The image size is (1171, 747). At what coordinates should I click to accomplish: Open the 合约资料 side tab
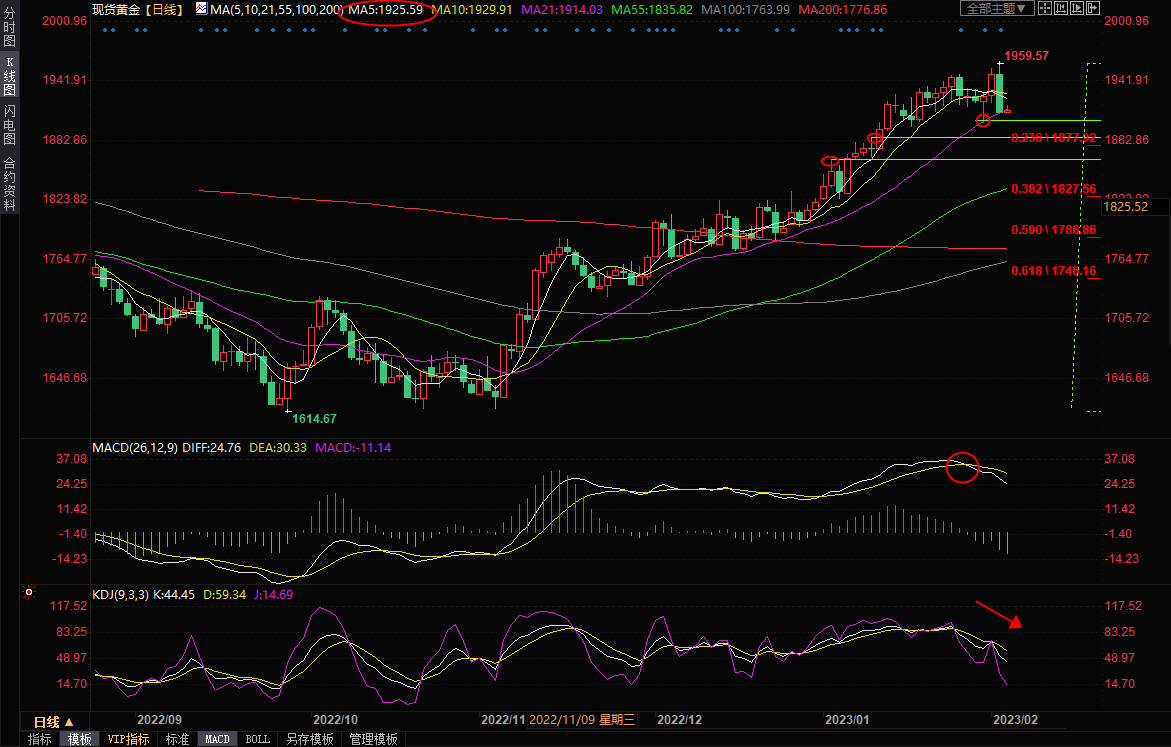tap(9, 183)
